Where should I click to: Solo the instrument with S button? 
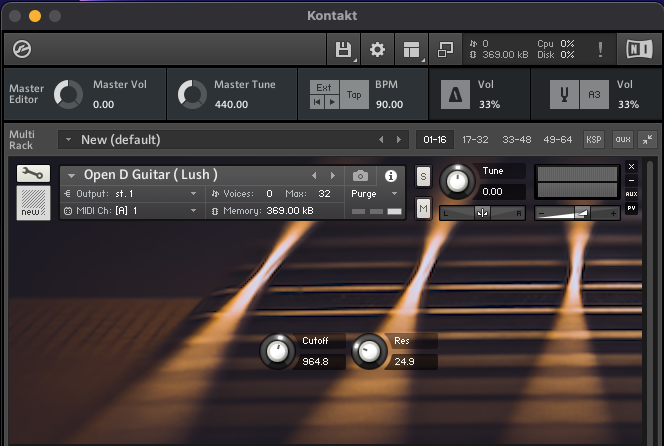(x=423, y=176)
